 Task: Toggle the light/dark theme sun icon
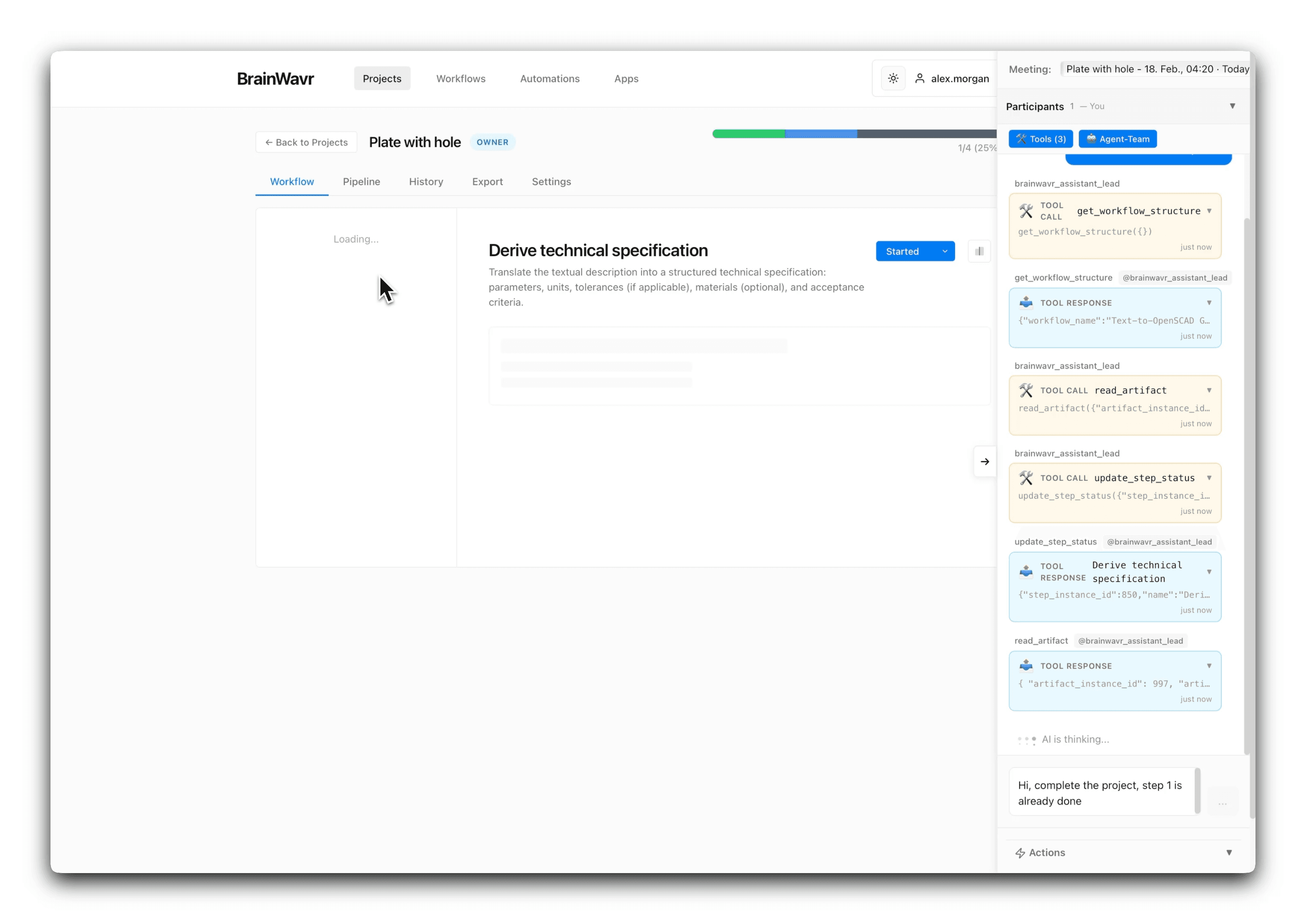pos(893,79)
